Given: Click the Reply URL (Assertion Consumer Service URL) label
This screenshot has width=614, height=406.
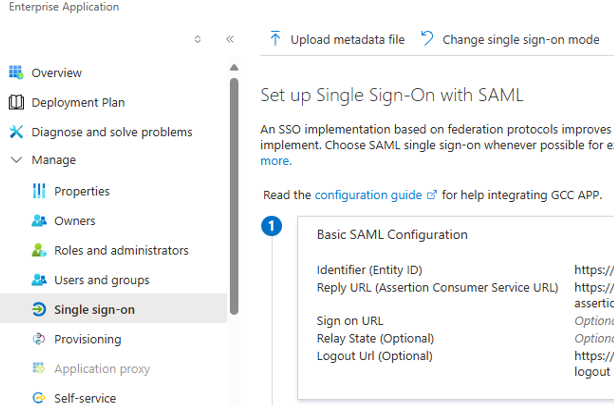Looking at the screenshot, I should [437, 287].
